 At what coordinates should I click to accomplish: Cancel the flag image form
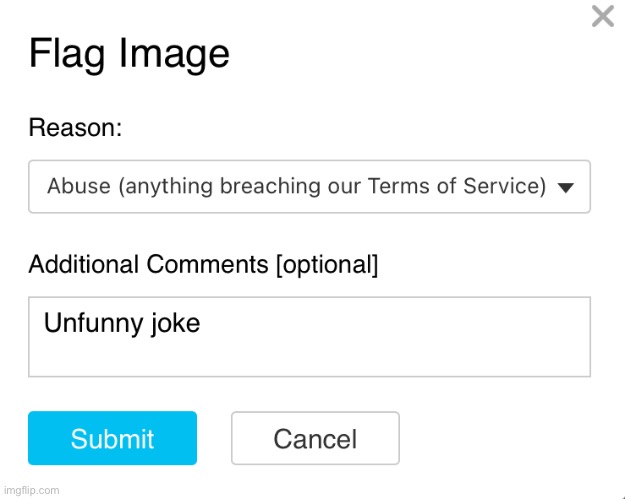click(x=315, y=438)
